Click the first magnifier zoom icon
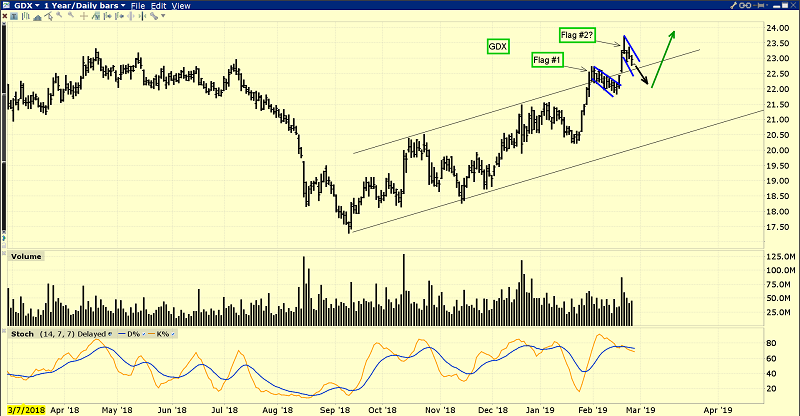This screenshot has width=800, height=416. click(59, 15)
